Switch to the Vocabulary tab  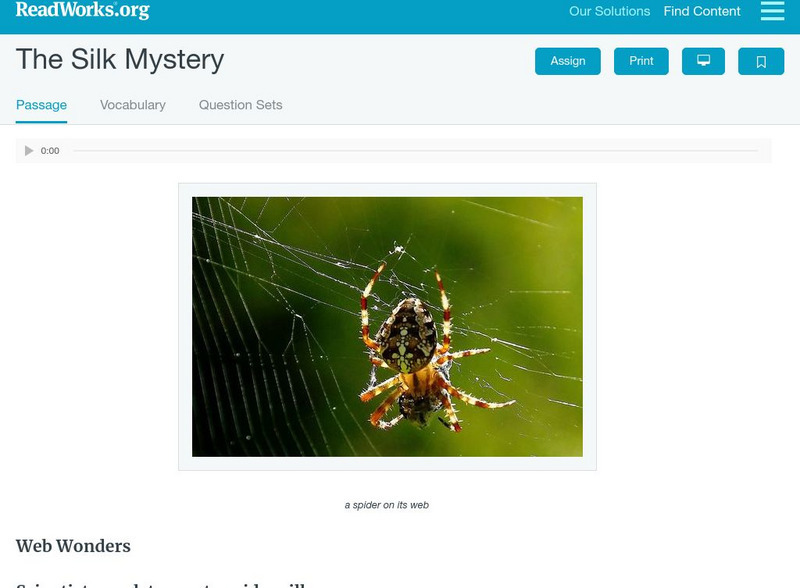click(133, 105)
